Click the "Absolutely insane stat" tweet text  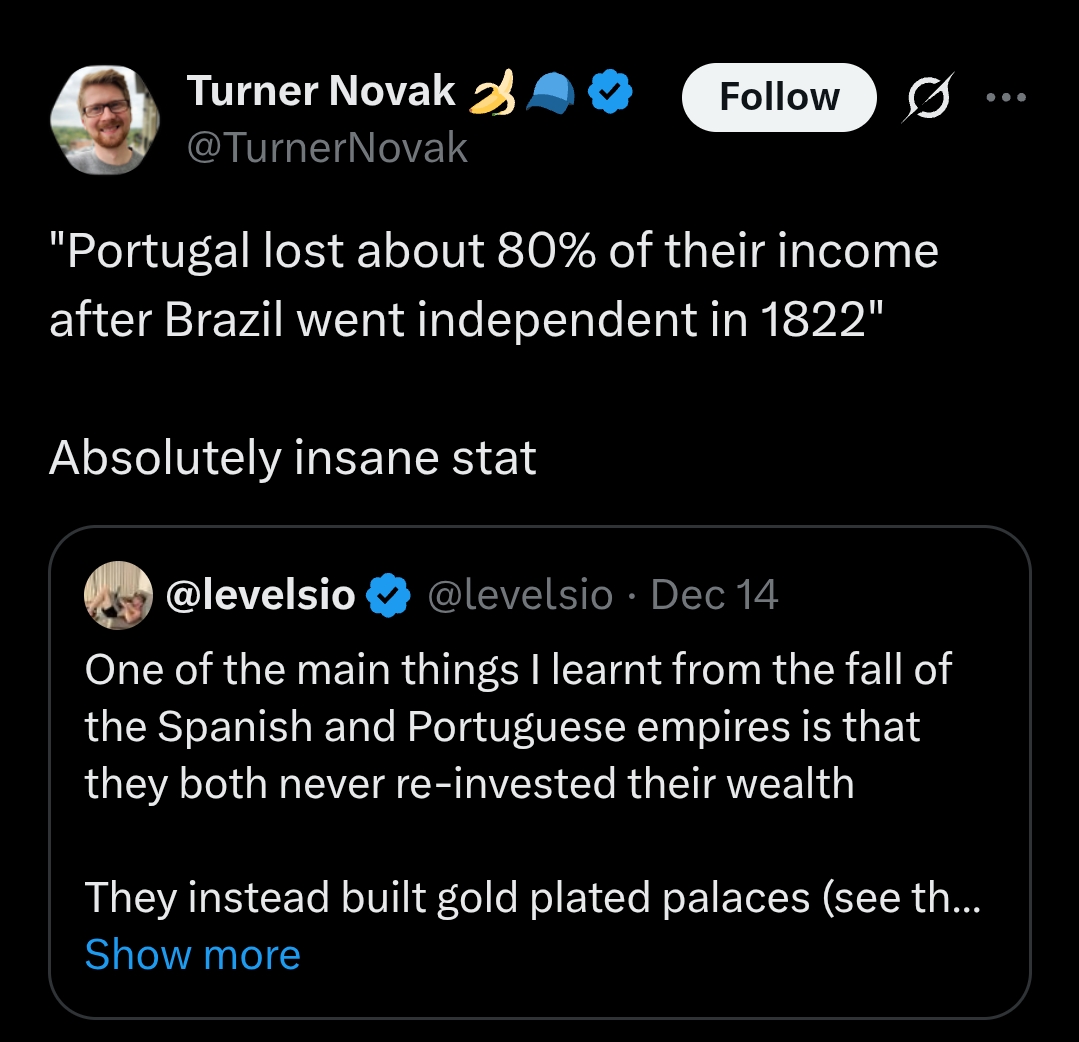[x=292, y=458]
